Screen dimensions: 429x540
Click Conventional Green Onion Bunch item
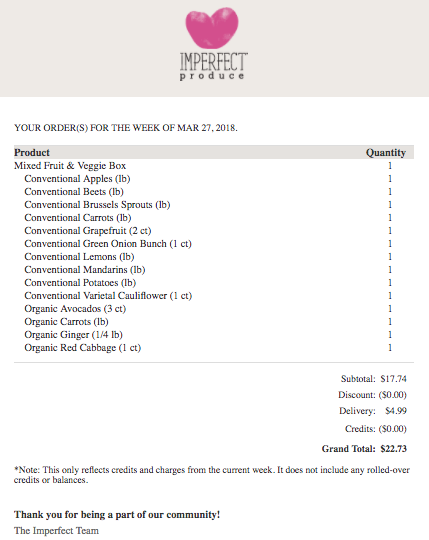[x=108, y=244]
